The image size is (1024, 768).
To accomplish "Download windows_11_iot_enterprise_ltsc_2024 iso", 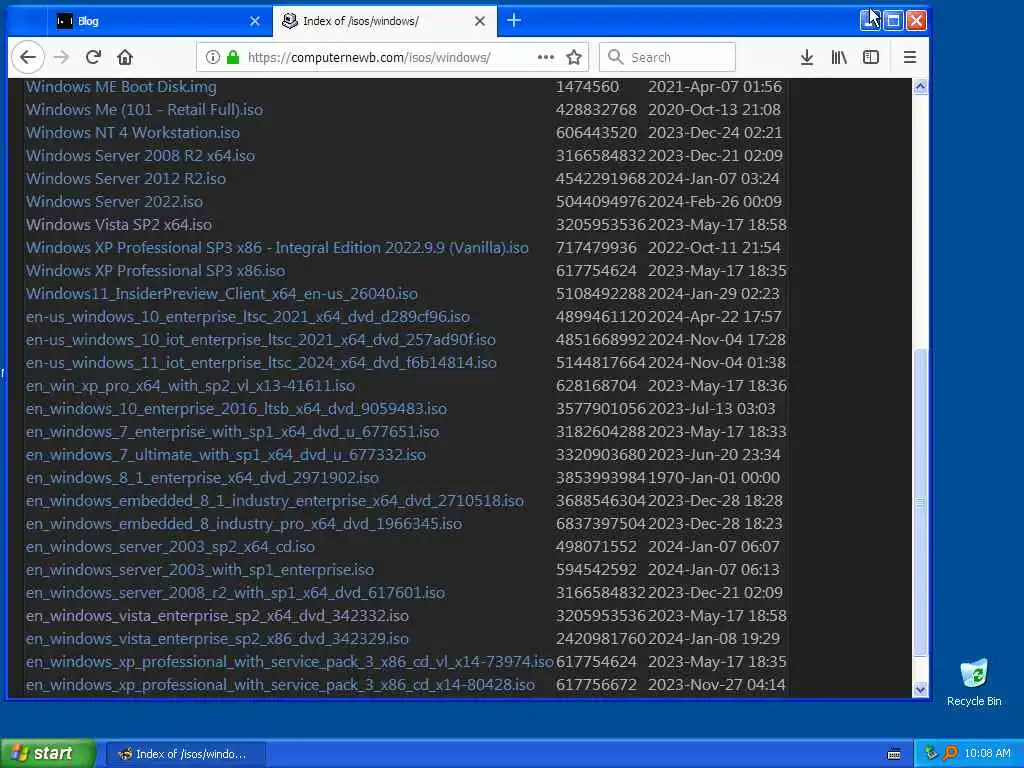I will [261, 362].
